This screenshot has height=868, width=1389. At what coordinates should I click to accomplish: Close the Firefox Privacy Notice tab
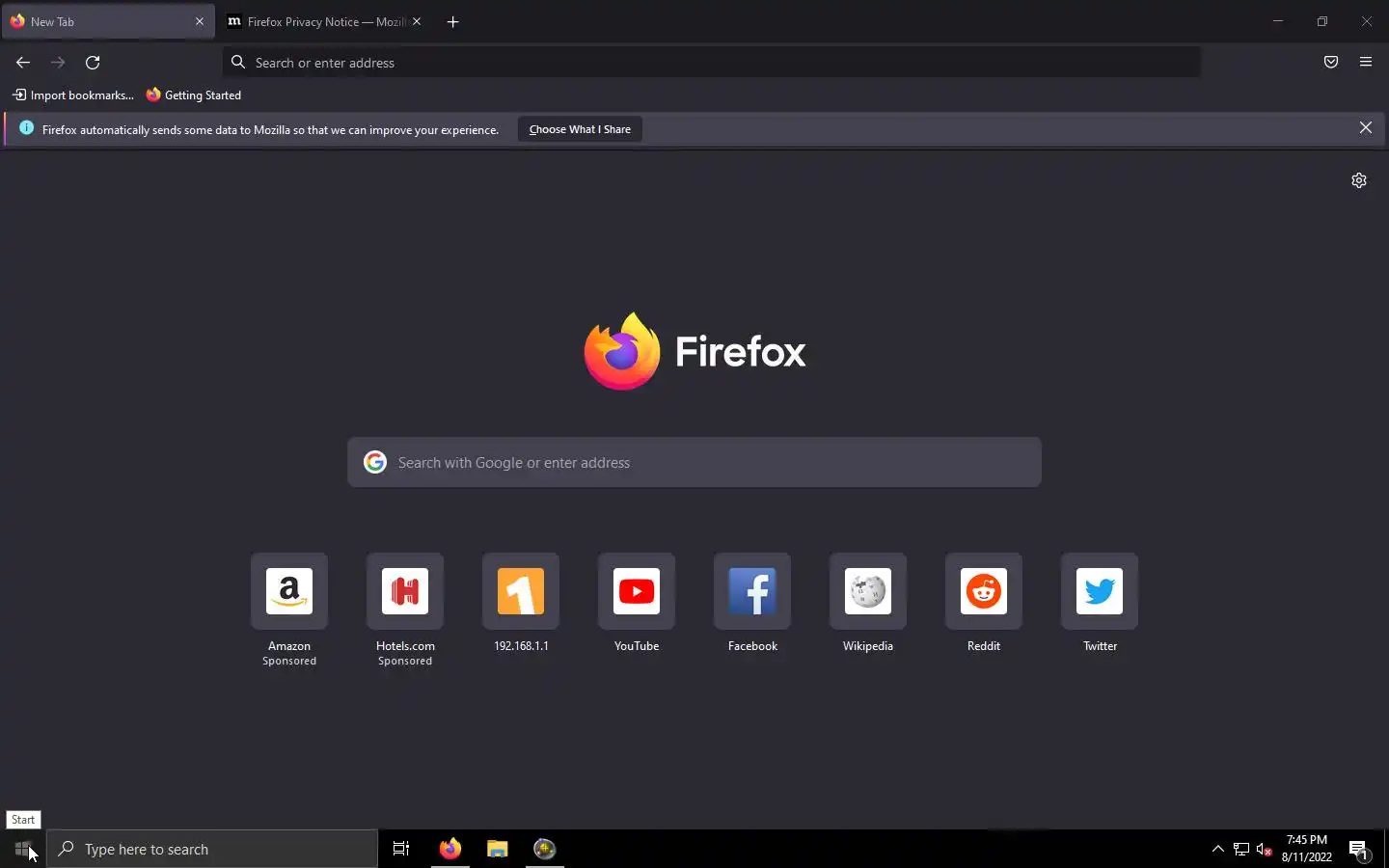[417, 21]
